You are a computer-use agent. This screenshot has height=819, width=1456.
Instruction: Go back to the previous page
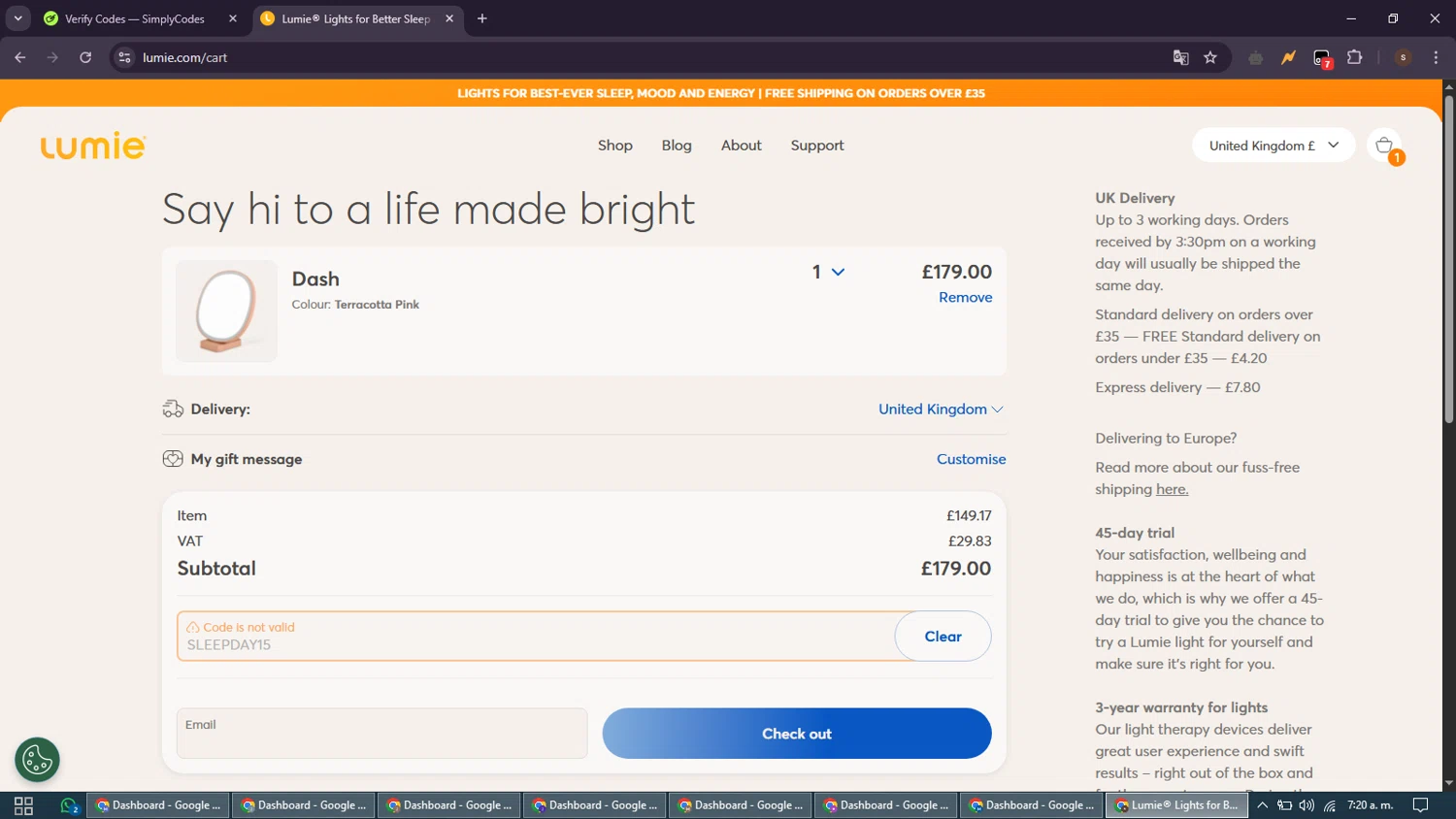(x=20, y=57)
